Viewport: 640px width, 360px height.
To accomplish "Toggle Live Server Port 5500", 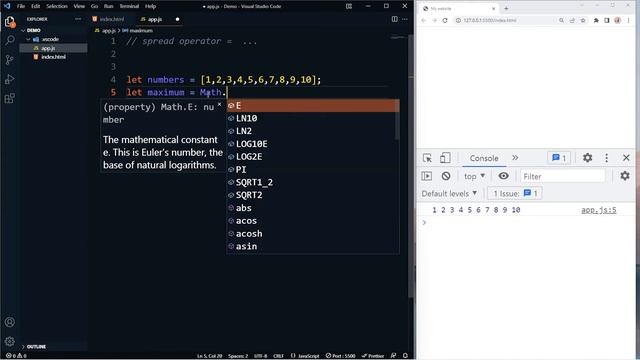I will [340, 356].
